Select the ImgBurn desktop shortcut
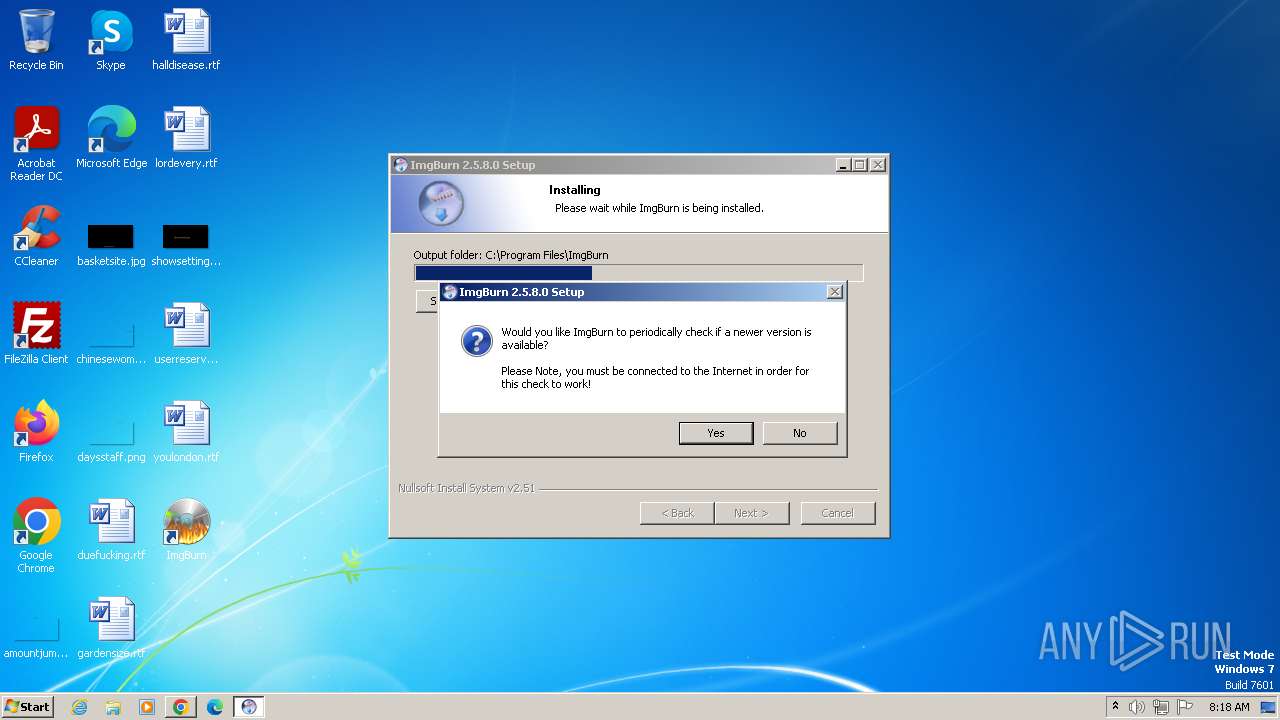The height and width of the screenshot is (720, 1280). 186,530
